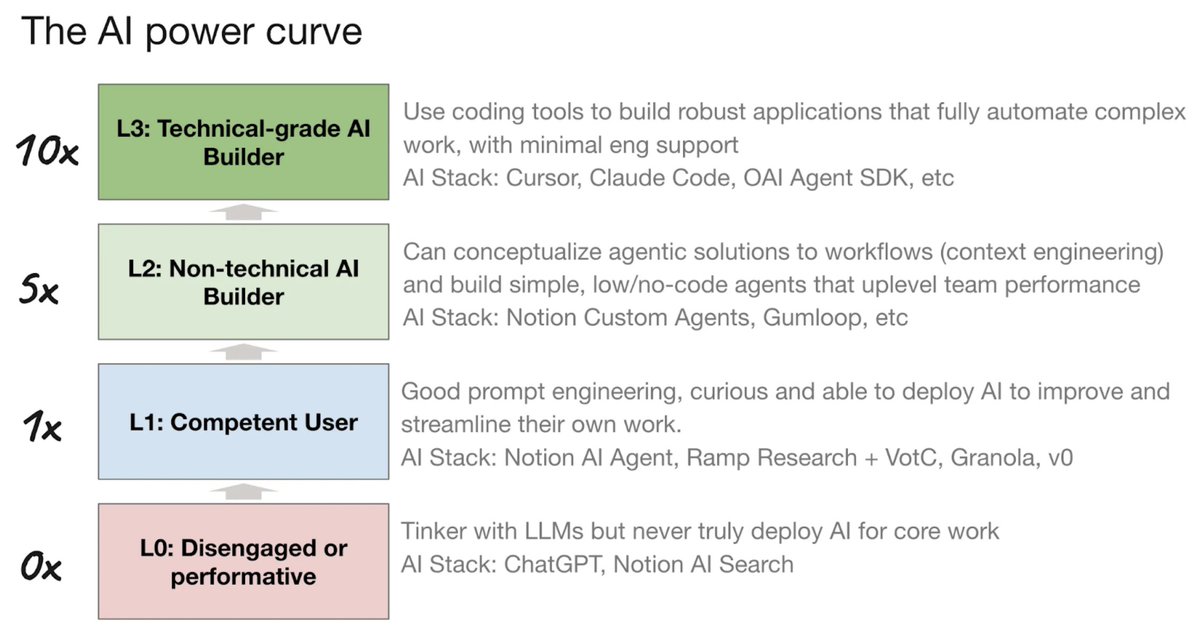Click the title "The AI power curve"
This screenshot has width=1200, height=629.
pyautogui.click(x=191, y=32)
